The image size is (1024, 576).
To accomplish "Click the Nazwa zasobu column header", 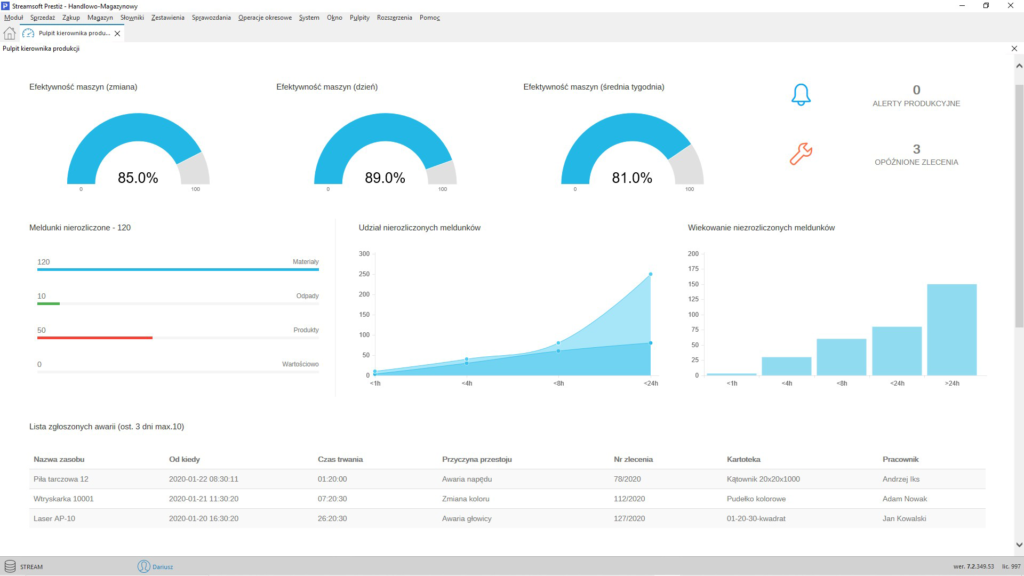I will pos(59,459).
